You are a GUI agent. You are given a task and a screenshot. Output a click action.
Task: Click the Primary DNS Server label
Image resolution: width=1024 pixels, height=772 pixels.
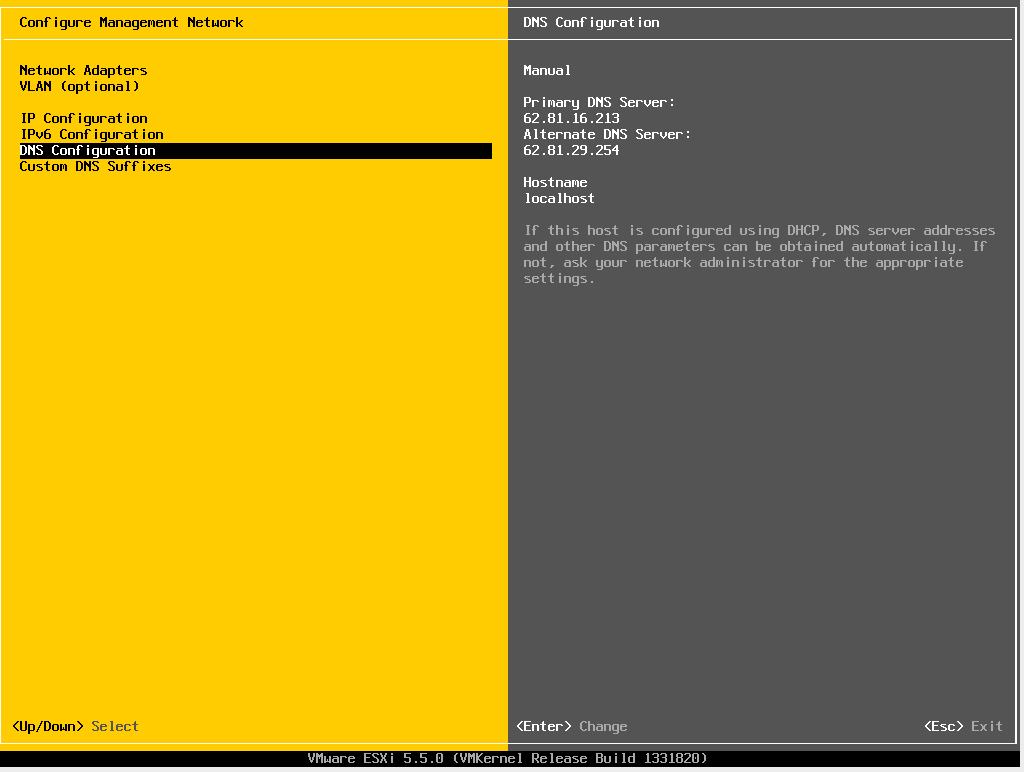point(599,102)
